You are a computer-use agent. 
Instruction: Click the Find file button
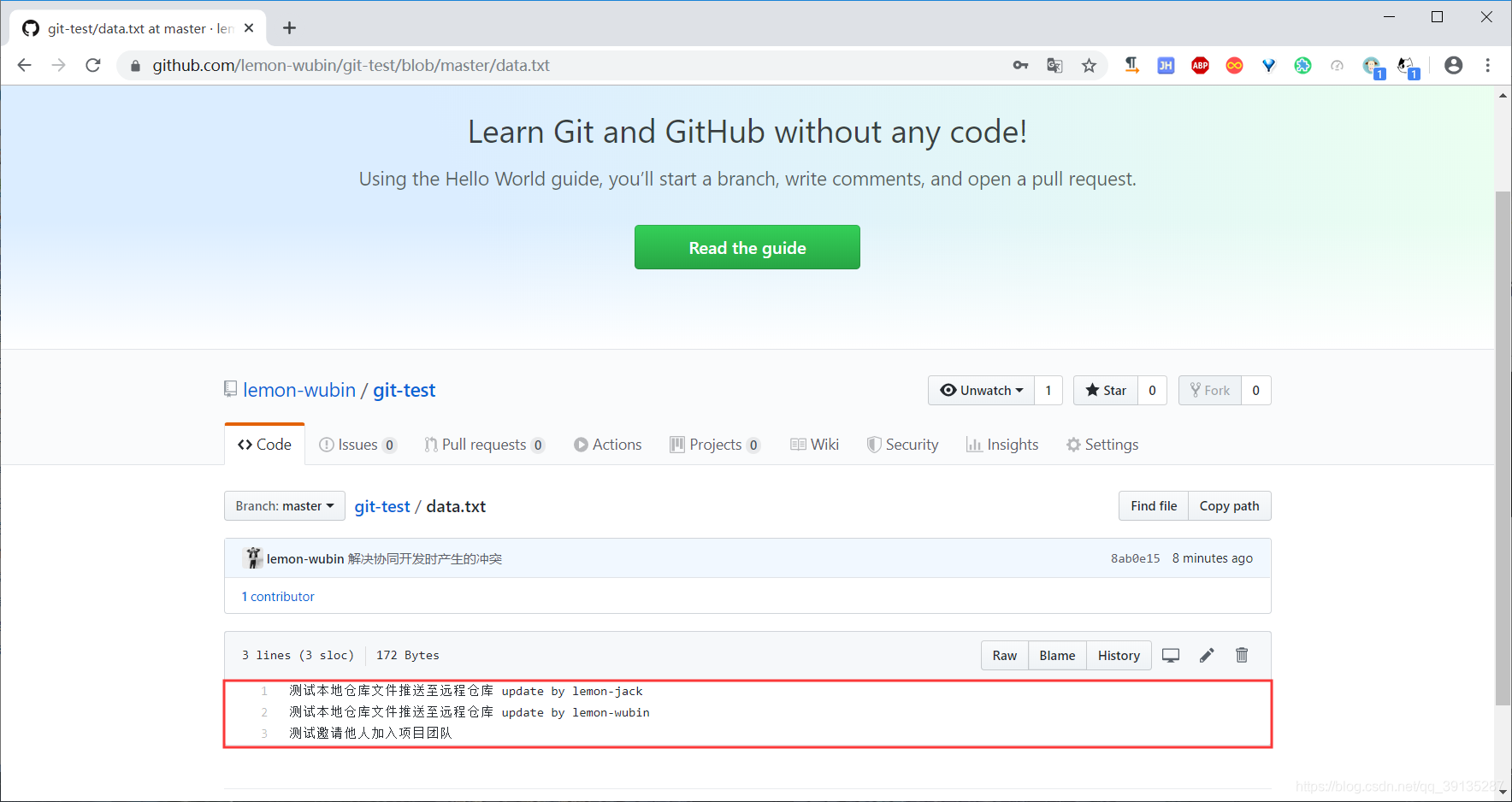pos(1154,505)
